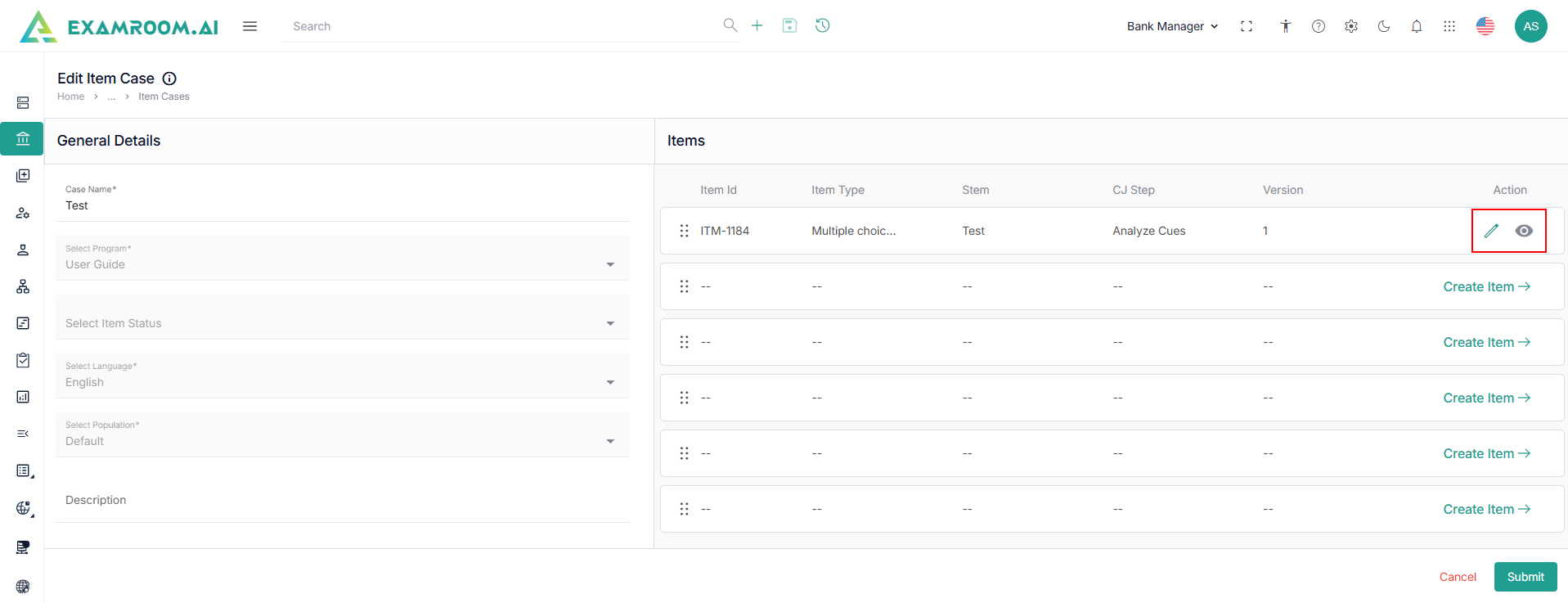Click the history clock icon
The image size is (1568, 603).
[x=823, y=25]
